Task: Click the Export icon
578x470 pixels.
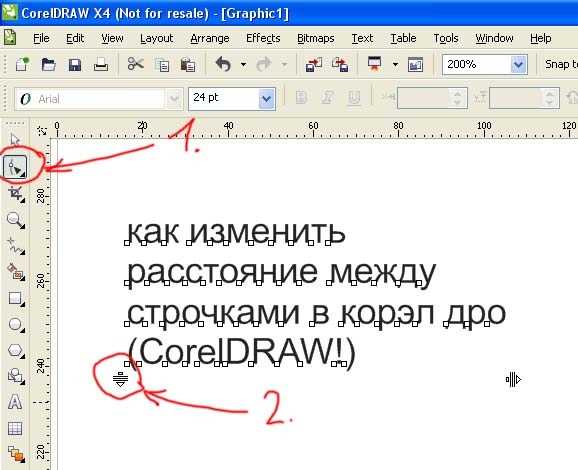Action: 340,65
